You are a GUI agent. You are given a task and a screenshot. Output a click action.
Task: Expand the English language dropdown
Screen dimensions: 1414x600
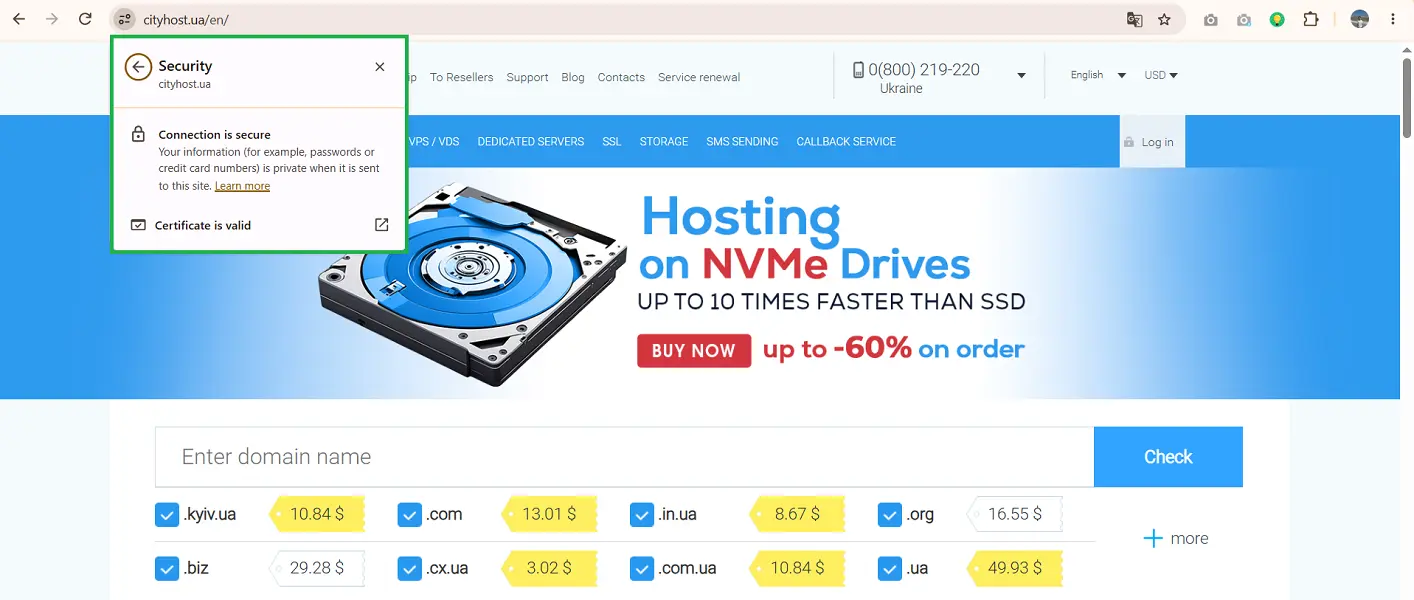click(x=1098, y=75)
